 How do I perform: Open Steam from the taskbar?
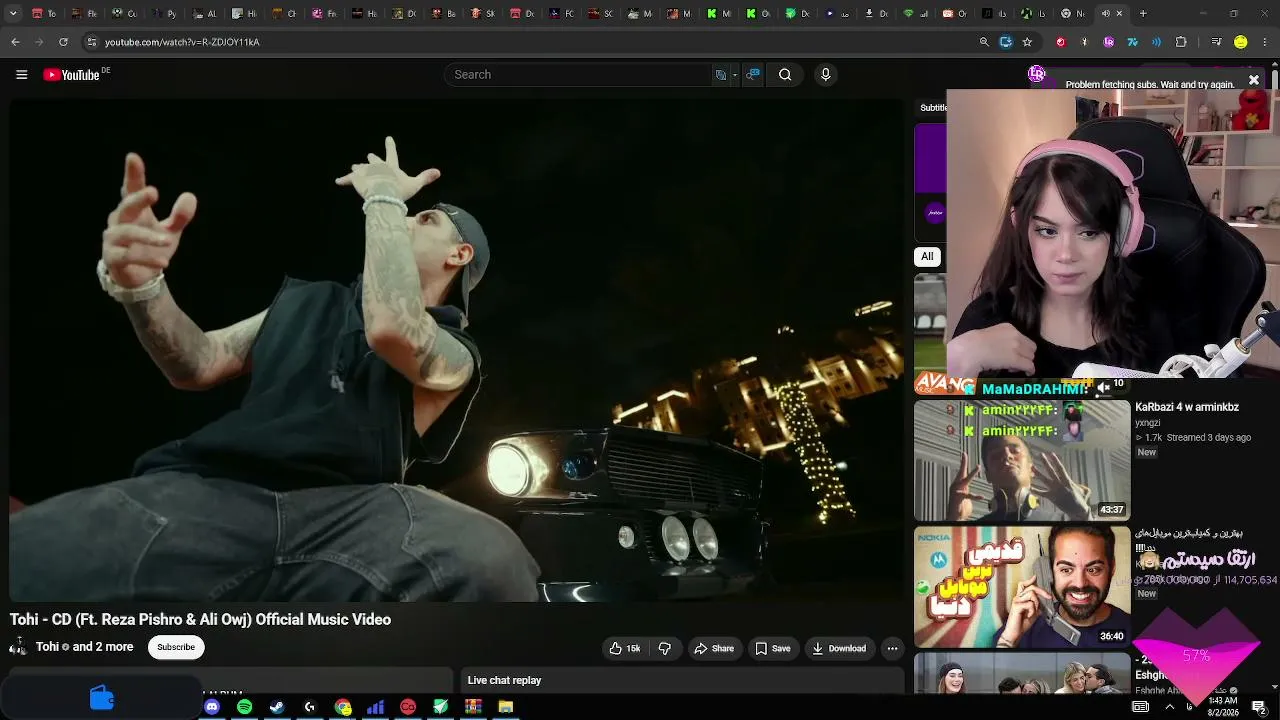tap(277, 707)
